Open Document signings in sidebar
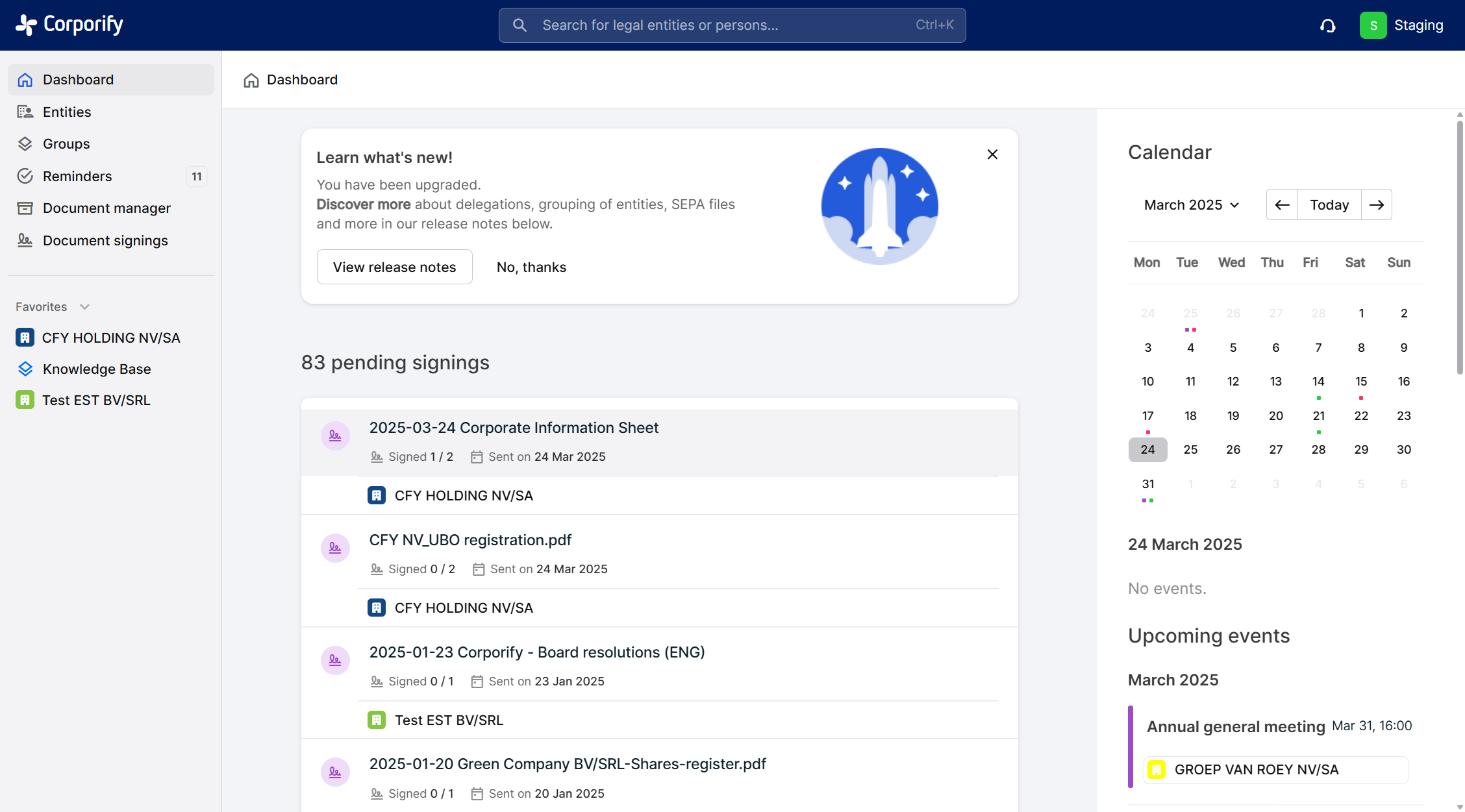This screenshot has height=812, width=1465. click(x=105, y=241)
